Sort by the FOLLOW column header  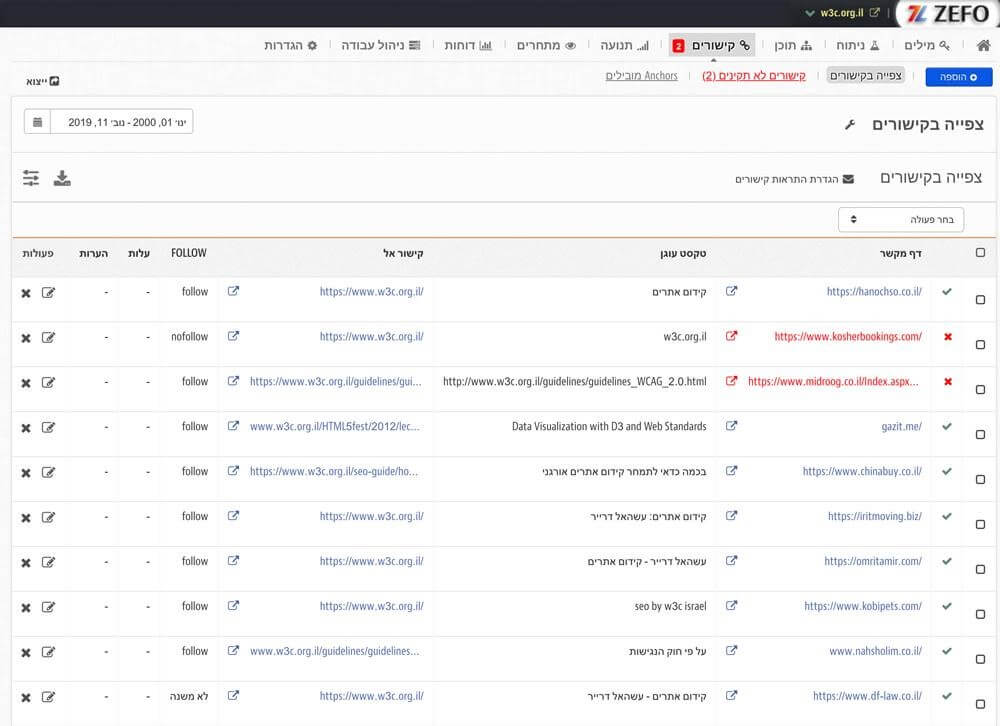[x=189, y=253]
